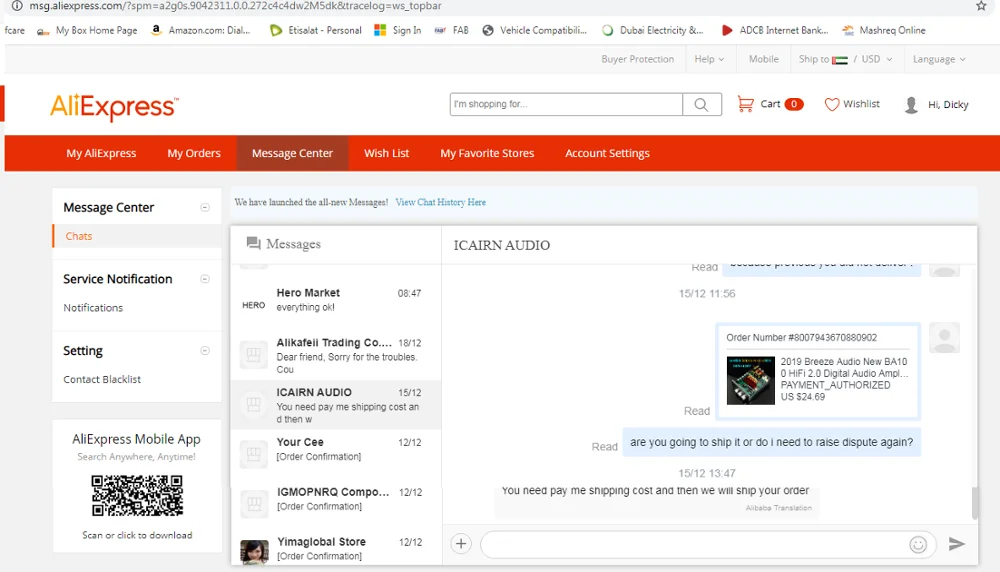This screenshot has height=572, width=1000.
Task: Open Dubai Electricity bookmark
Action: click(652, 30)
